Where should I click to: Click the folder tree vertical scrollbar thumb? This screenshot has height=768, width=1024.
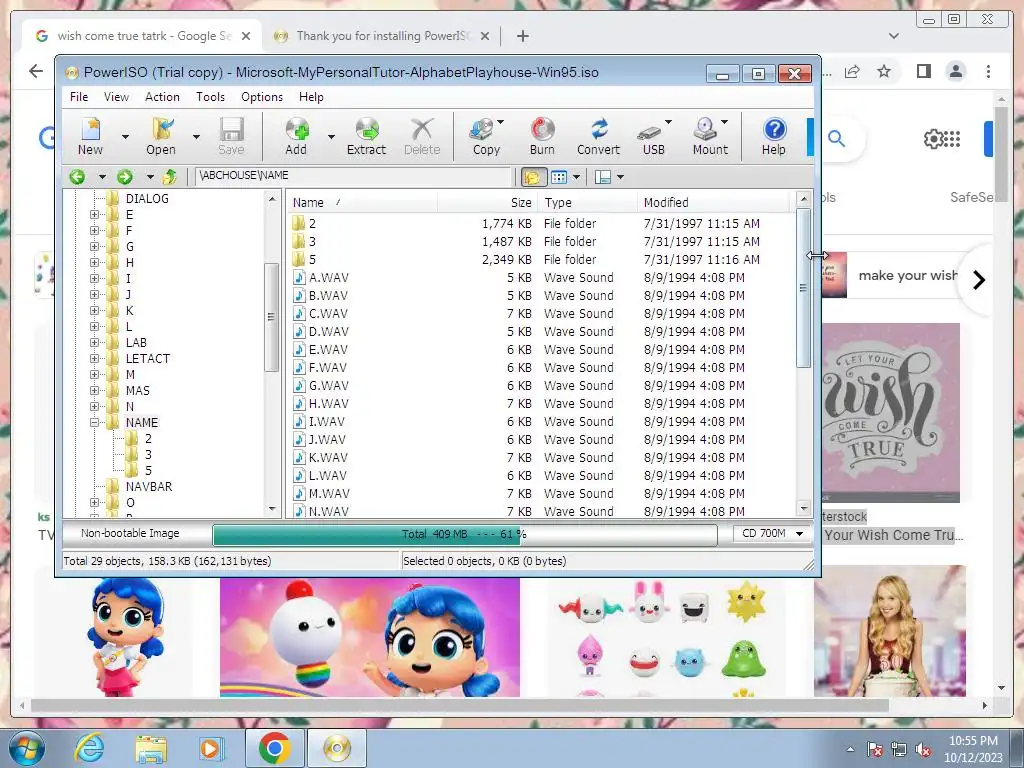[x=272, y=317]
